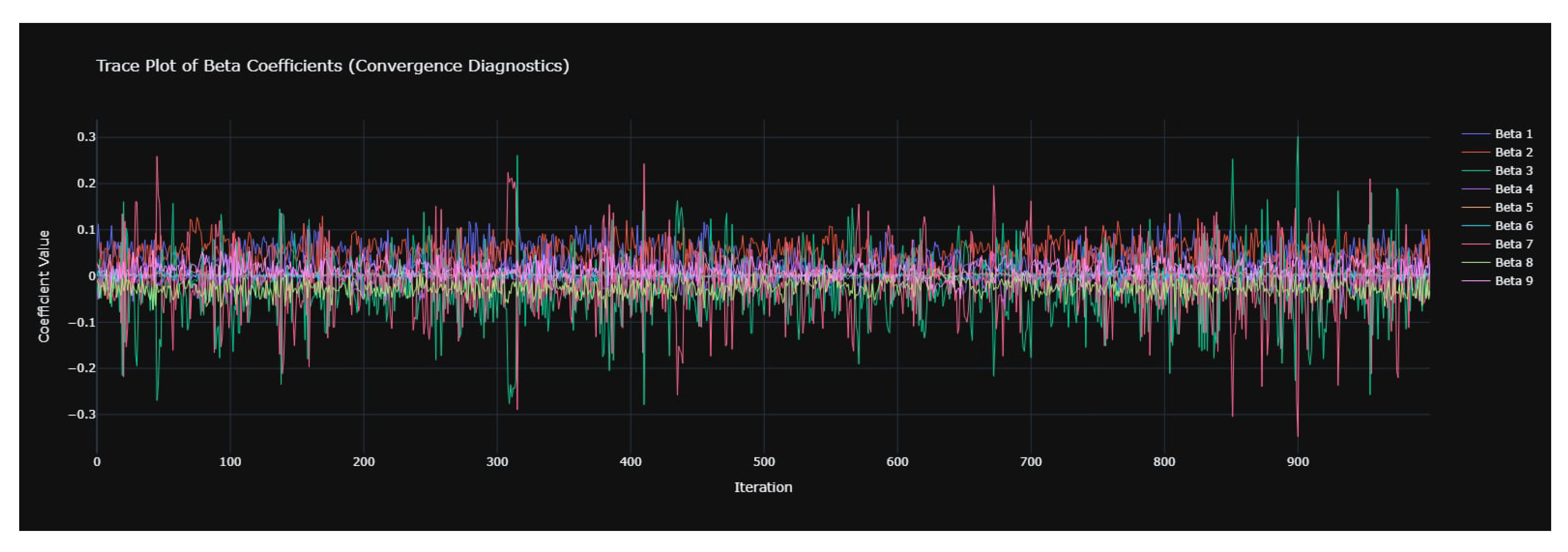Image resolution: width=1568 pixels, height=552 pixels.
Task: Click y-axis tick label −0.3
Action: point(81,414)
